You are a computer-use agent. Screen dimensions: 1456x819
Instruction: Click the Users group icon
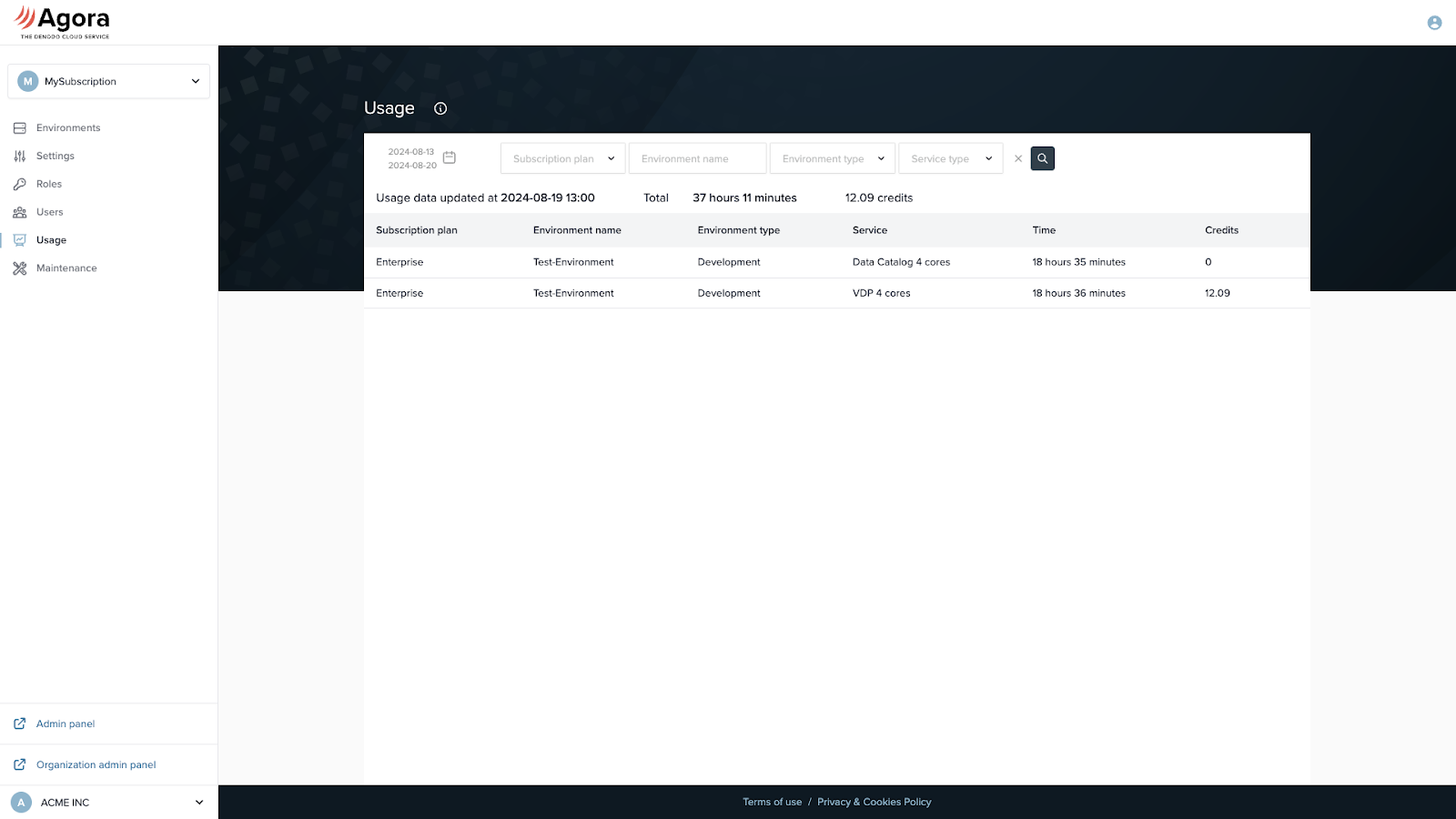(19, 213)
